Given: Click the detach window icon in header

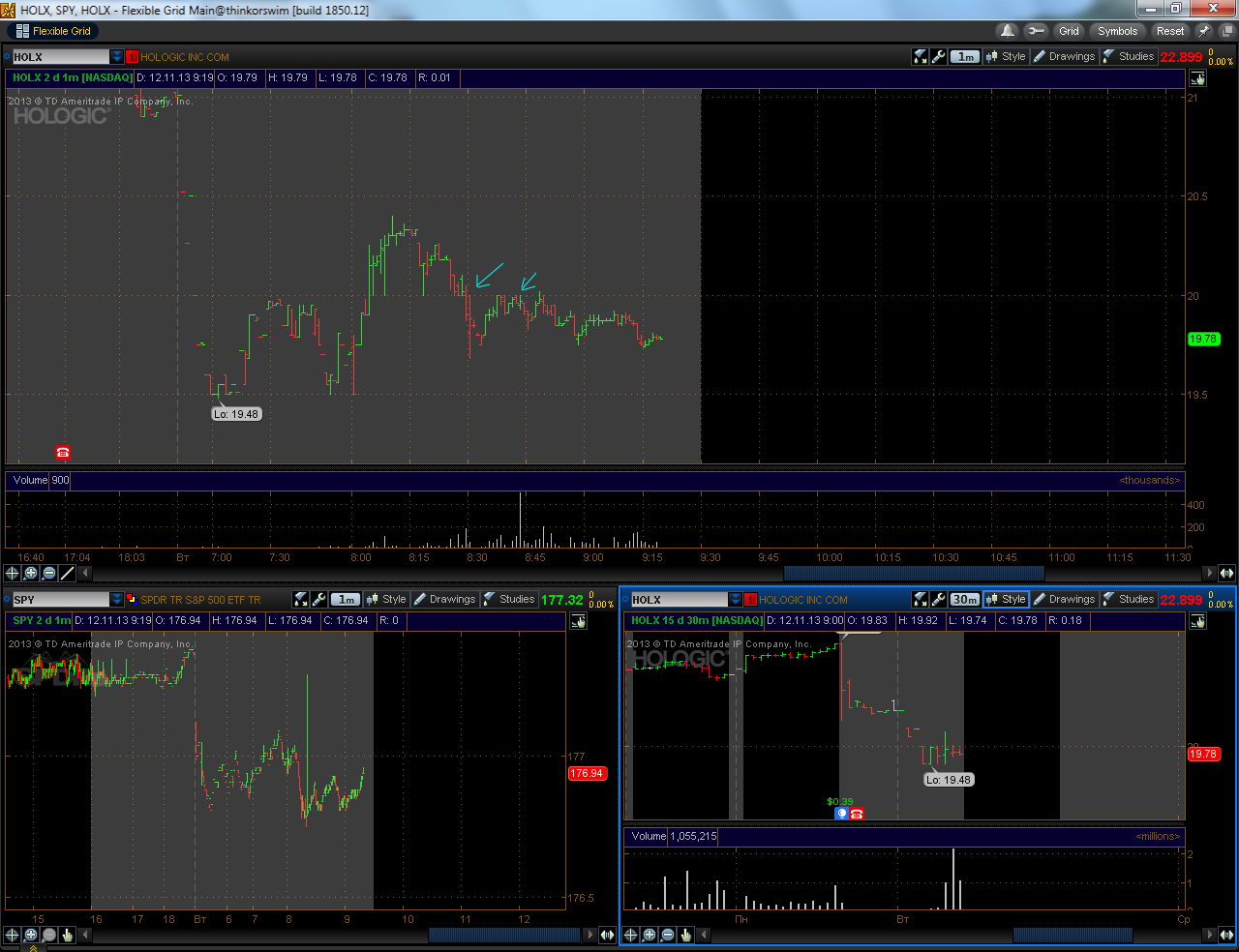Looking at the screenshot, I should click(1225, 31).
